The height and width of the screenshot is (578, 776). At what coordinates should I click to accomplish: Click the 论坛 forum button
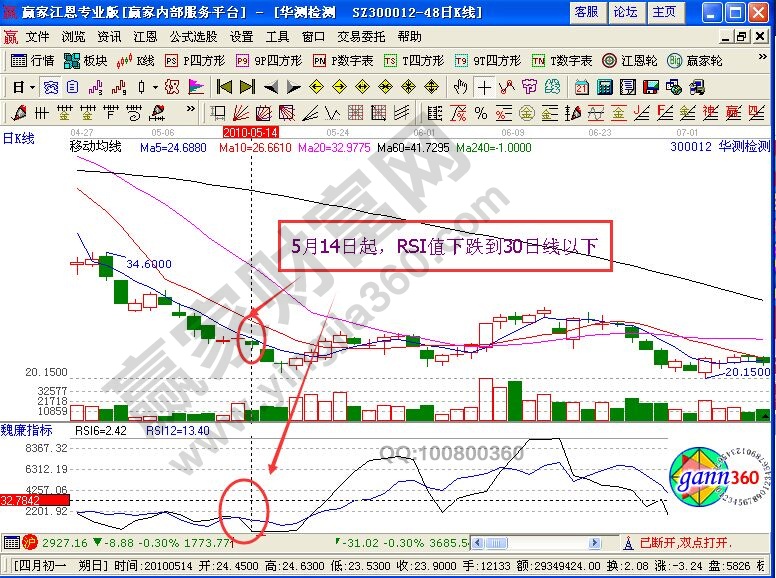(625, 12)
